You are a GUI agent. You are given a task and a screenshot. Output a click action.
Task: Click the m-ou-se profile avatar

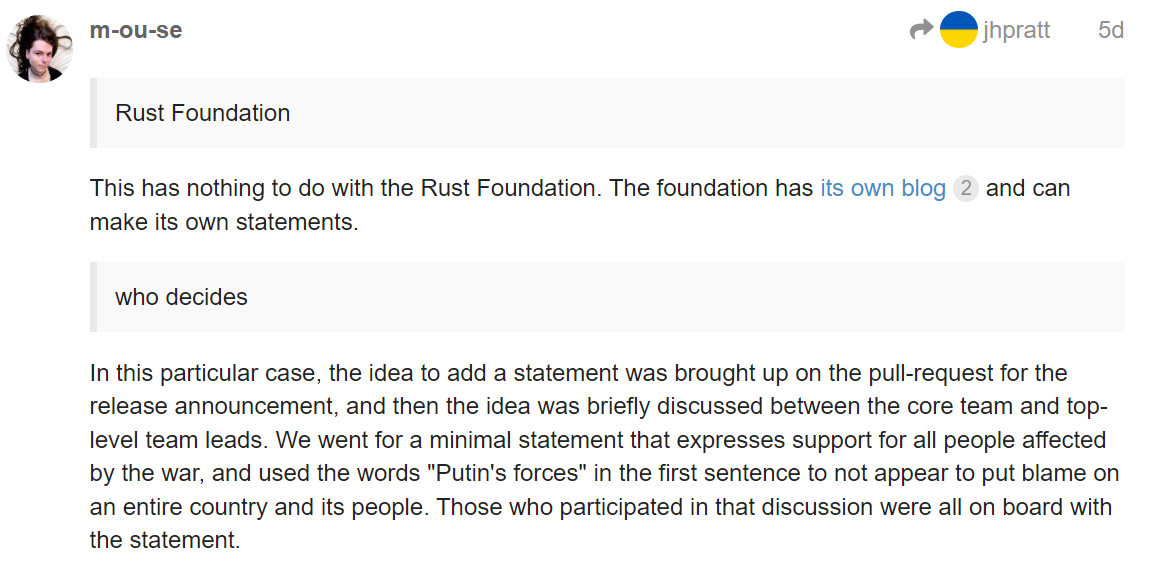coord(40,47)
